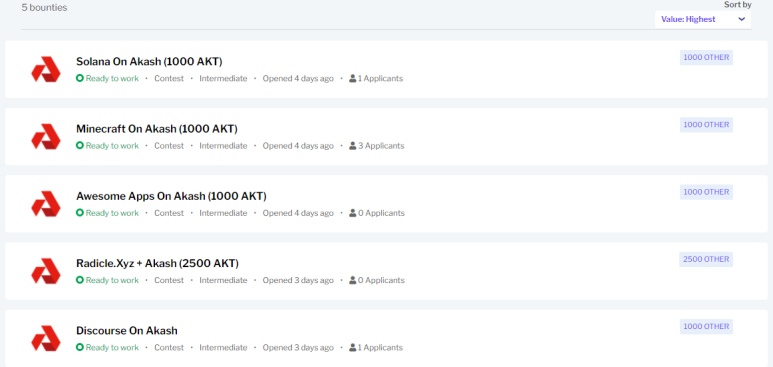This screenshot has width=773, height=367.
Task: Click '0 Applicants' on Awesome Apps bounty
Action: [381, 213]
